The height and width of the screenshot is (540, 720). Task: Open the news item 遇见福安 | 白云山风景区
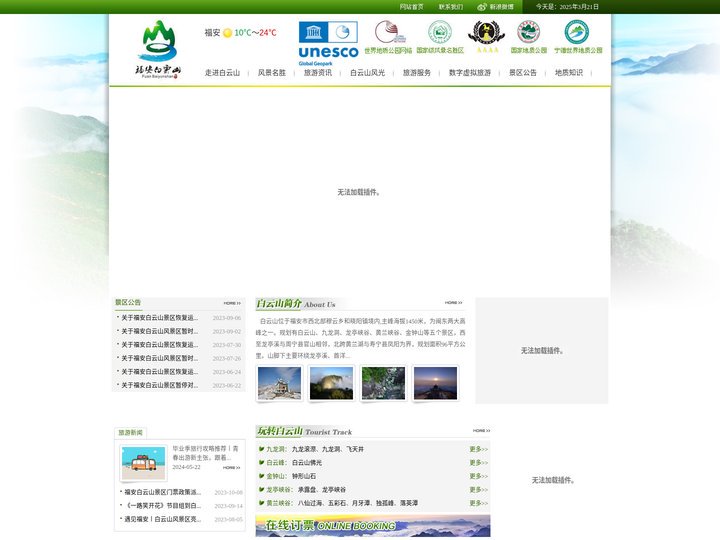click(x=163, y=519)
